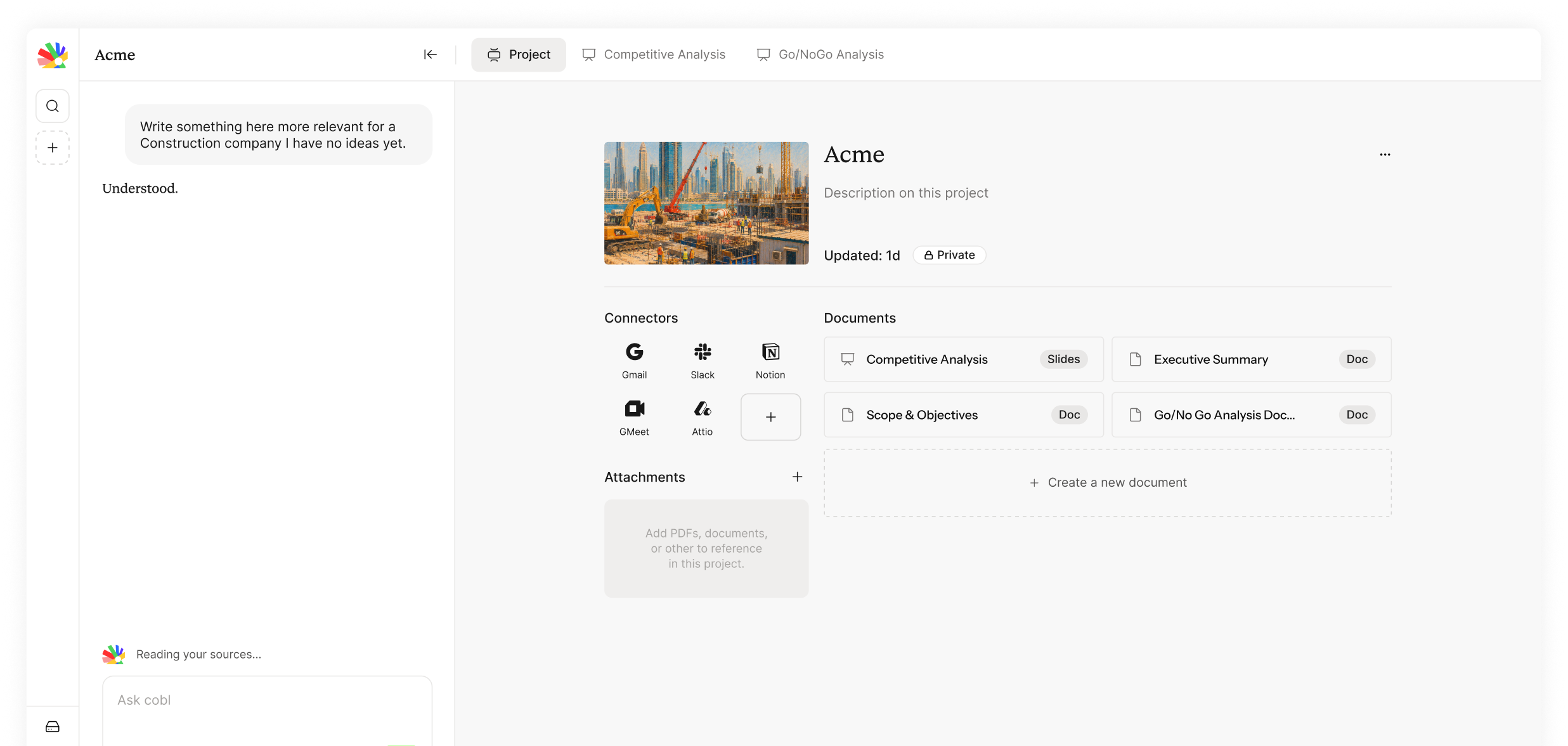The width and height of the screenshot is (1568, 746).
Task: Click the cobl logo next to Reading status
Action: tap(113, 654)
